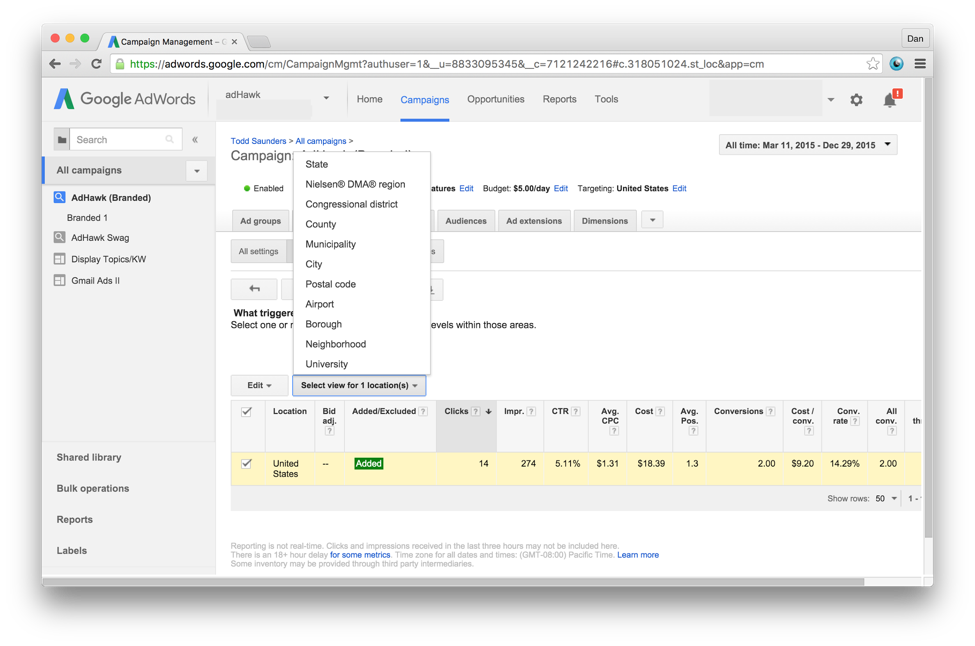Viewport: 975px width, 646px height.
Task: Click the Edit link next to Targeting
Action: pyautogui.click(x=679, y=188)
